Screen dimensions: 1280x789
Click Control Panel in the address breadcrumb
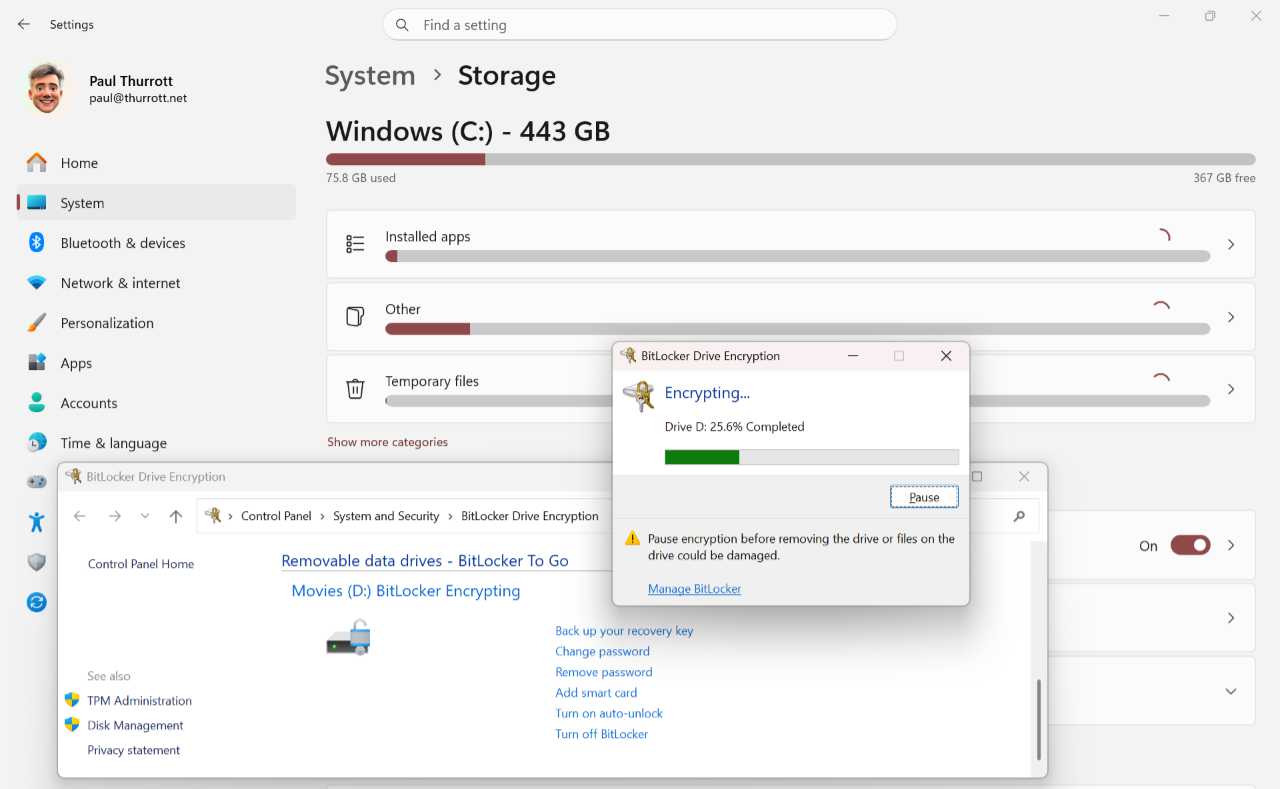(276, 516)
